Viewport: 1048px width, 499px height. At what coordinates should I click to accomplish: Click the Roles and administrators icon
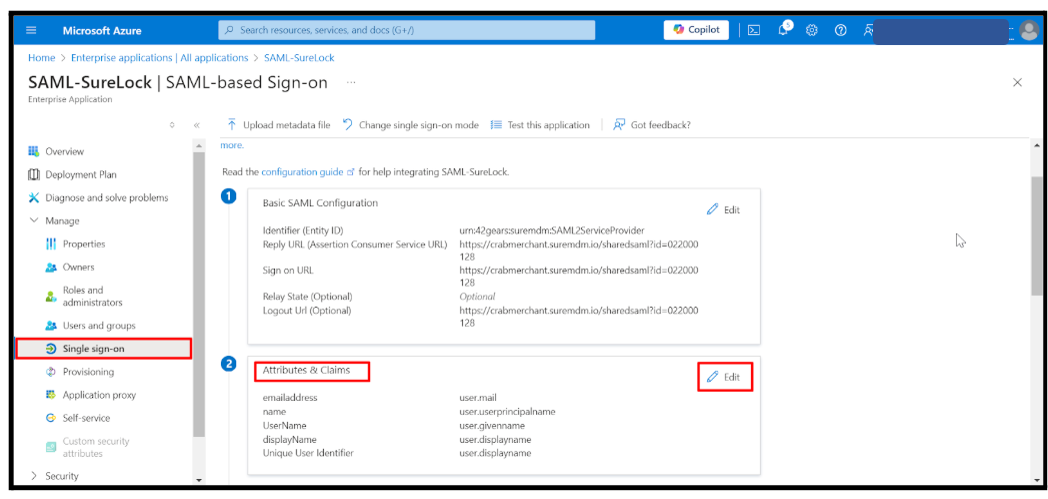[x=51, y=296]
